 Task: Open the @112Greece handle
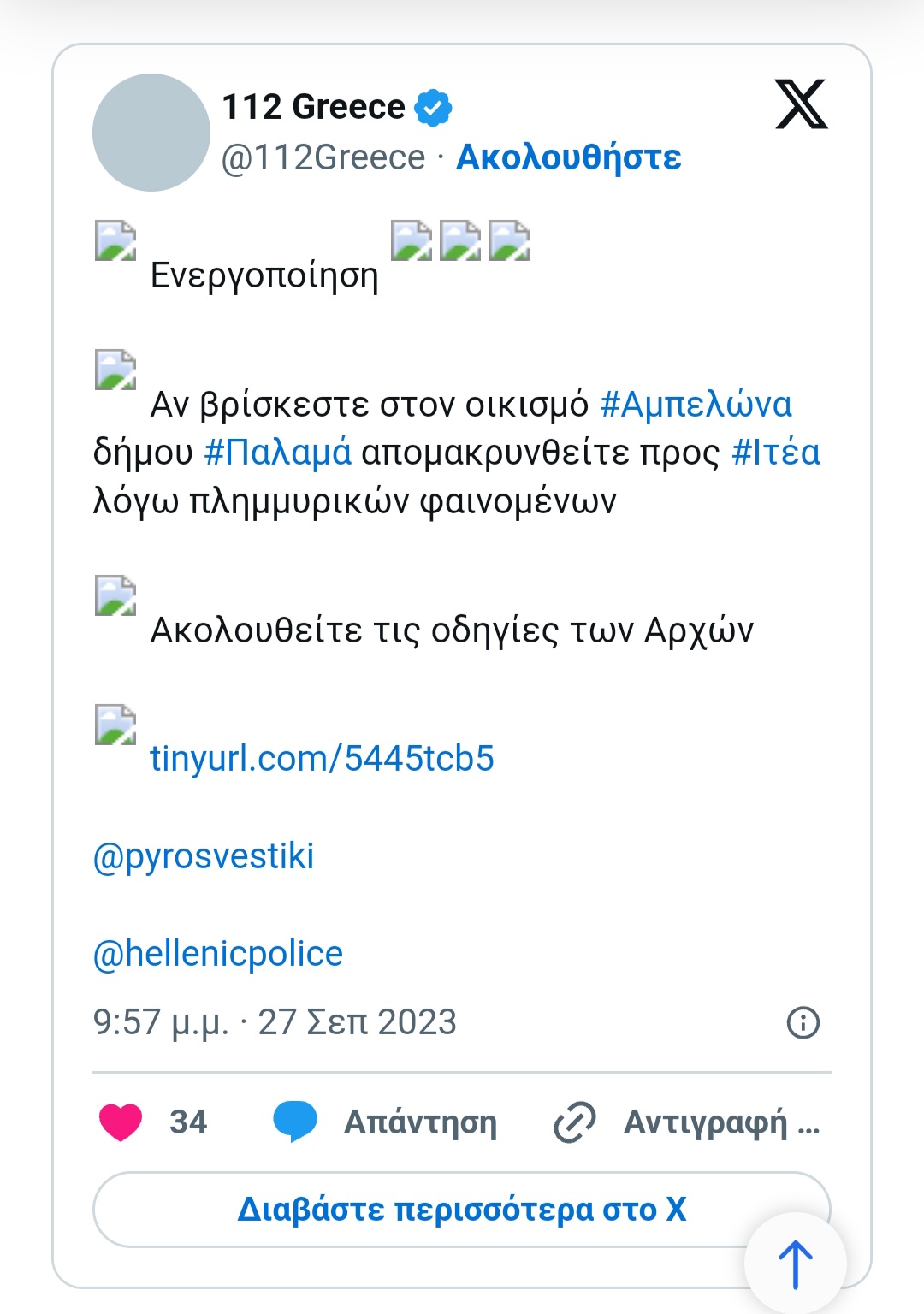point(323,157)
